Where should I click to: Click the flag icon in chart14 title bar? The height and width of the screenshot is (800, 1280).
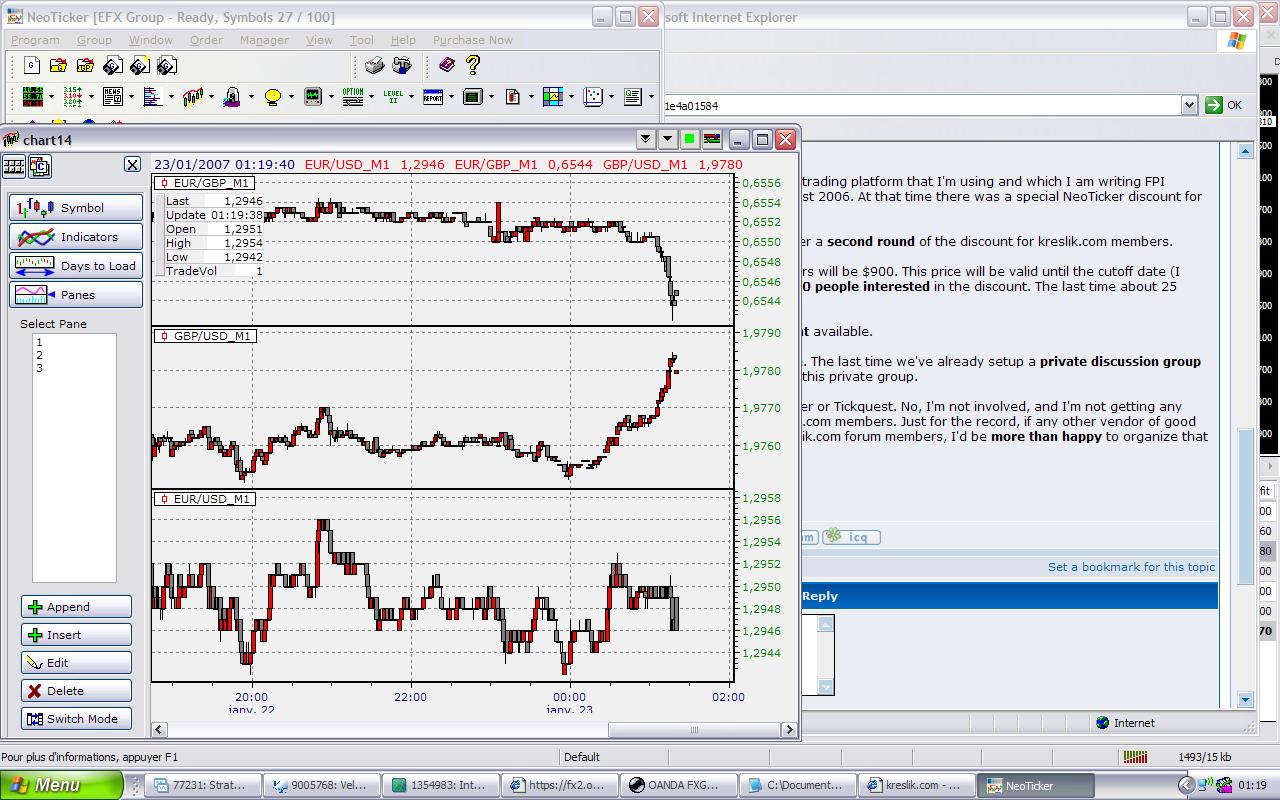(x=712, y=139)
